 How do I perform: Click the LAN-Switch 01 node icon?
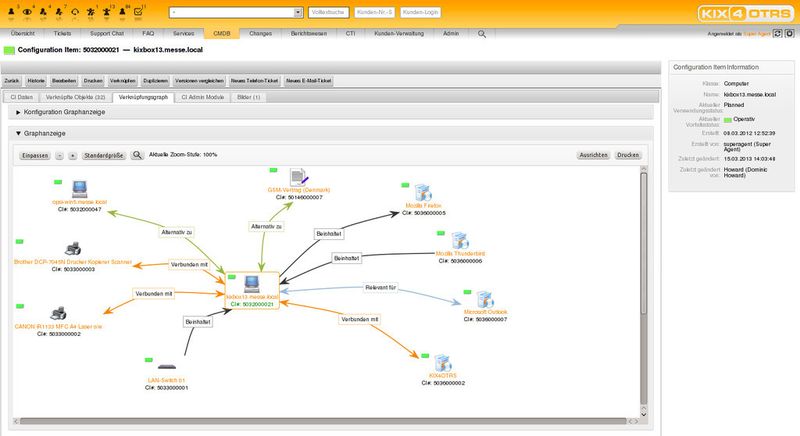click(167, 367)
